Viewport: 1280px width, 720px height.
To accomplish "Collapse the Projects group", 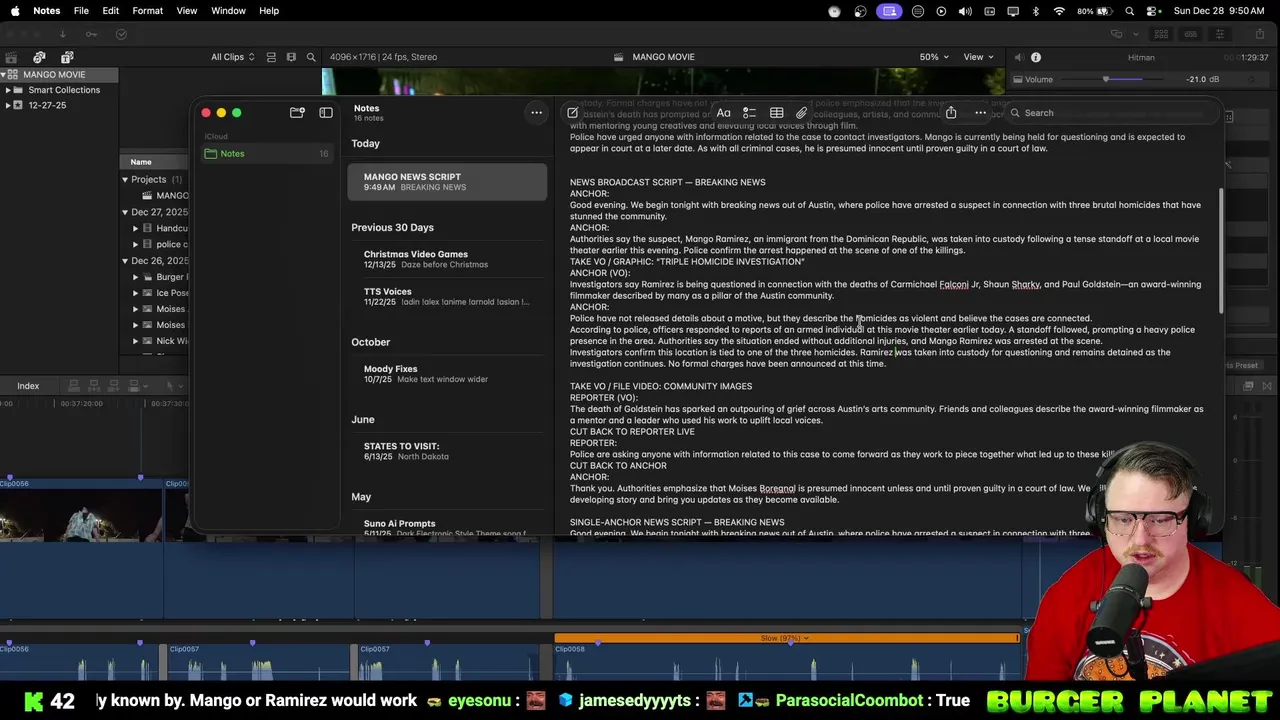I will (125, 180).
